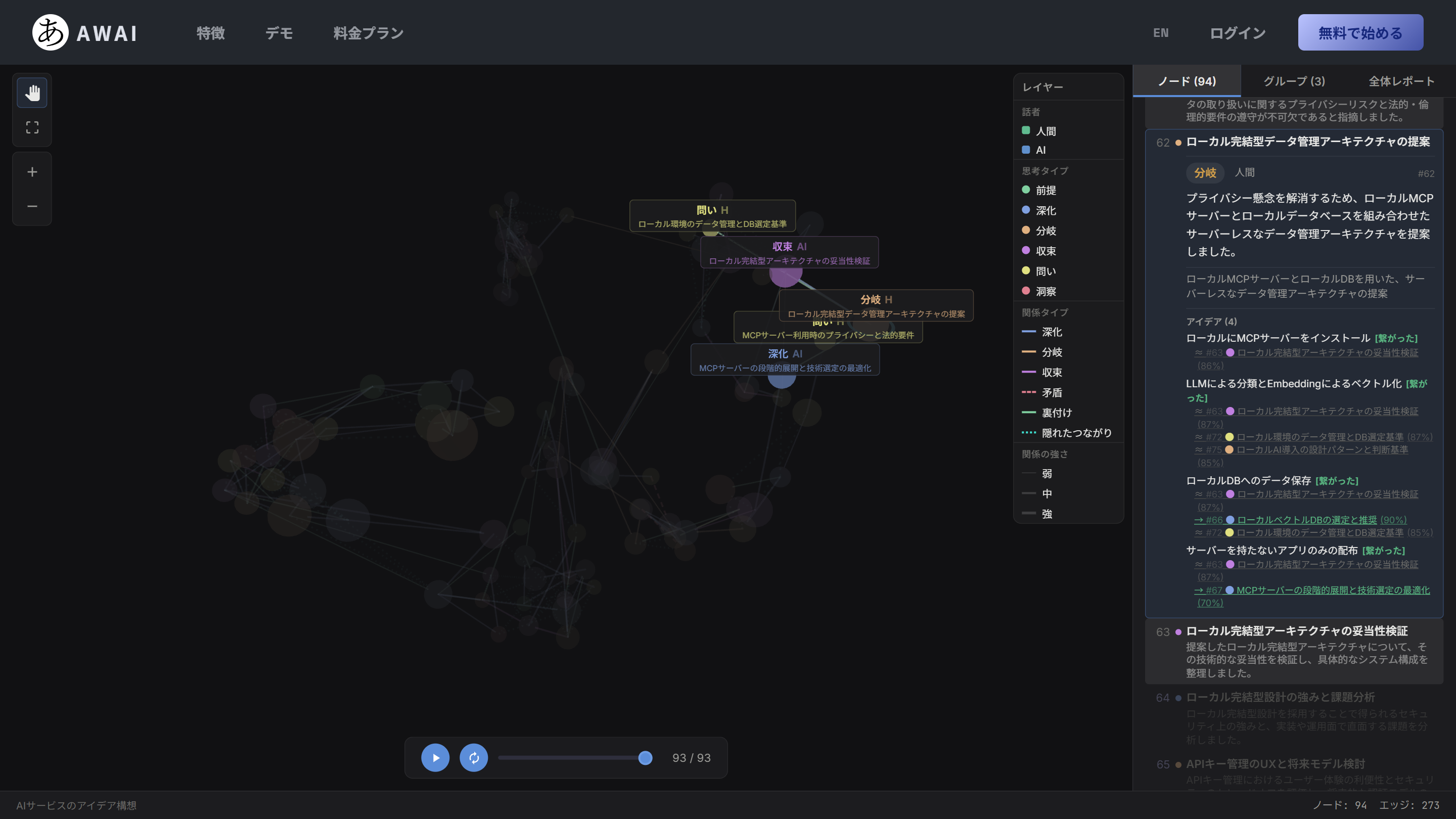Switch to the グループ (3) tab
The height and width of the screenshot is (819, 1456).
point(1294,81)
